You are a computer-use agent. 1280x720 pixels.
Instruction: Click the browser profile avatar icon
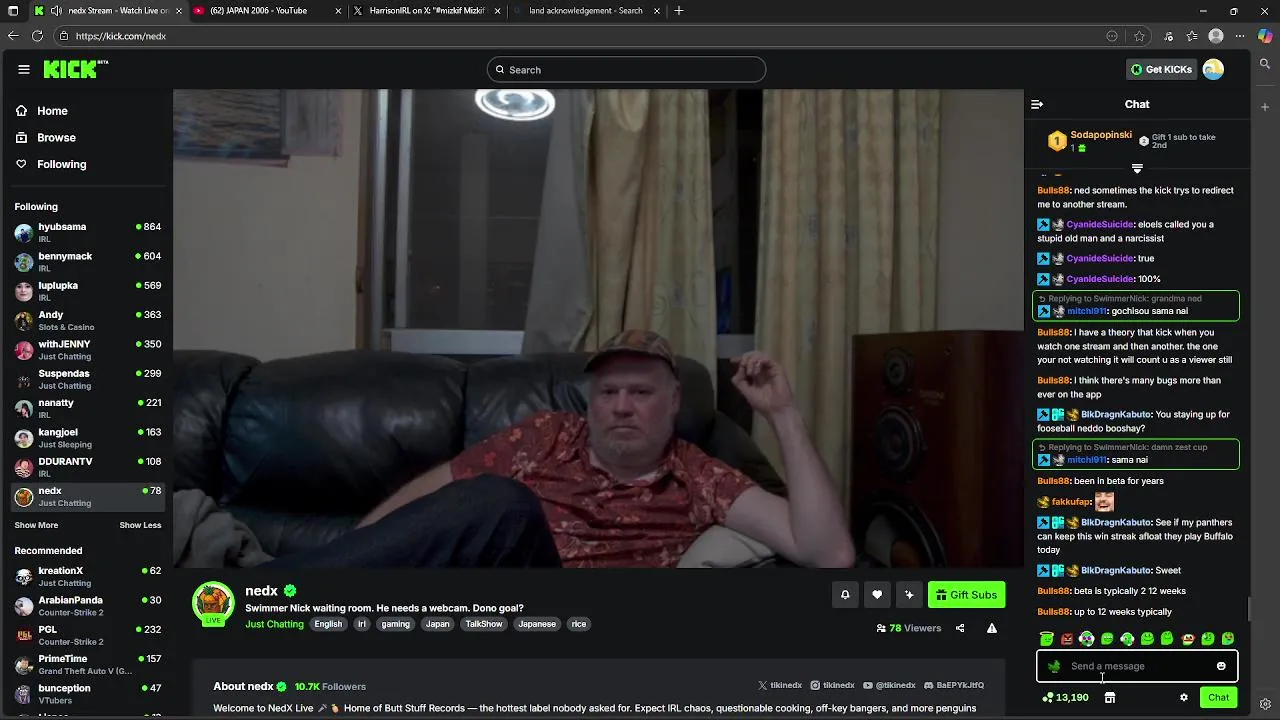tap(1216, 36)
